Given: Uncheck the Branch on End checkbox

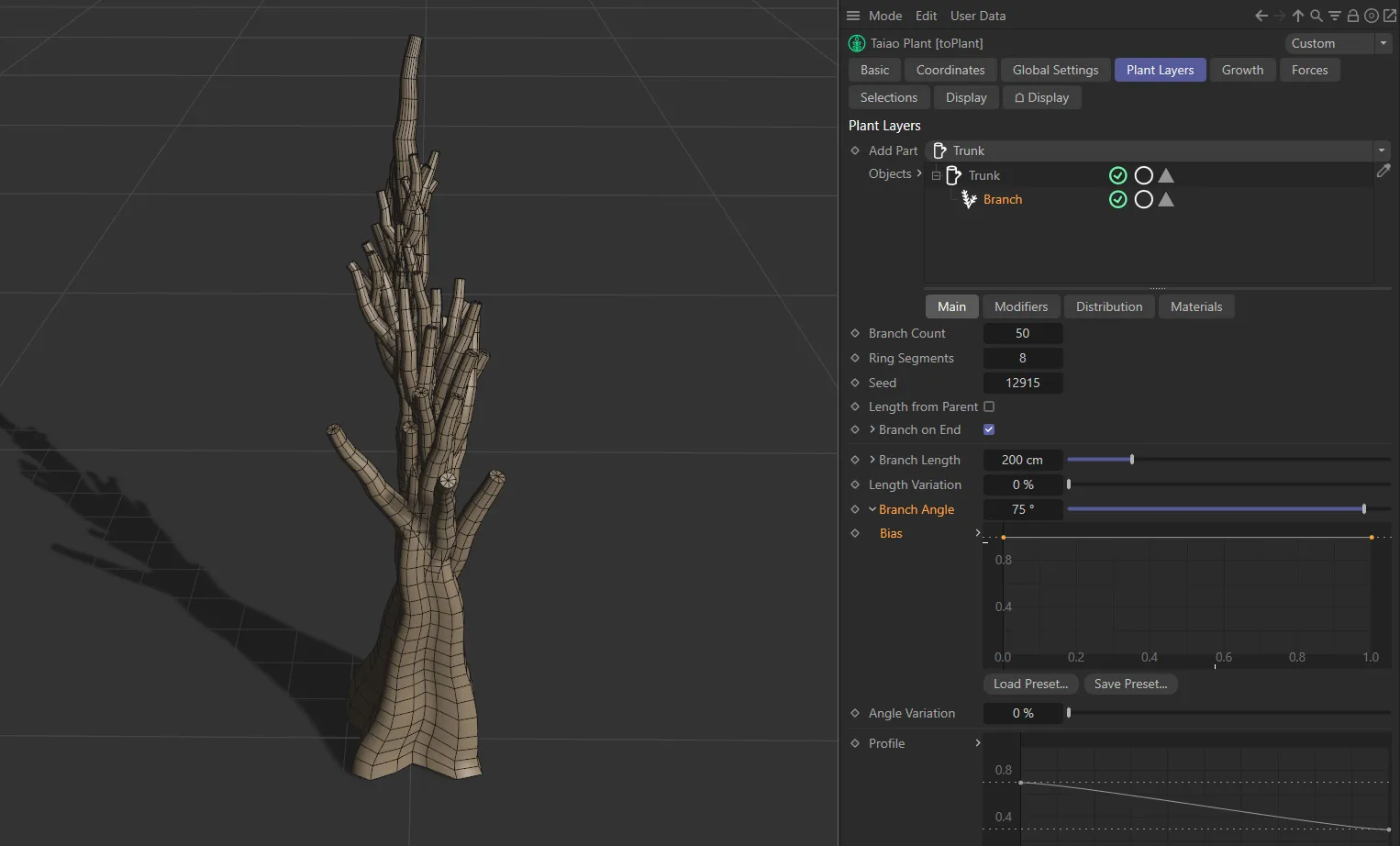Looking at the screenshot, I should 989,429.
